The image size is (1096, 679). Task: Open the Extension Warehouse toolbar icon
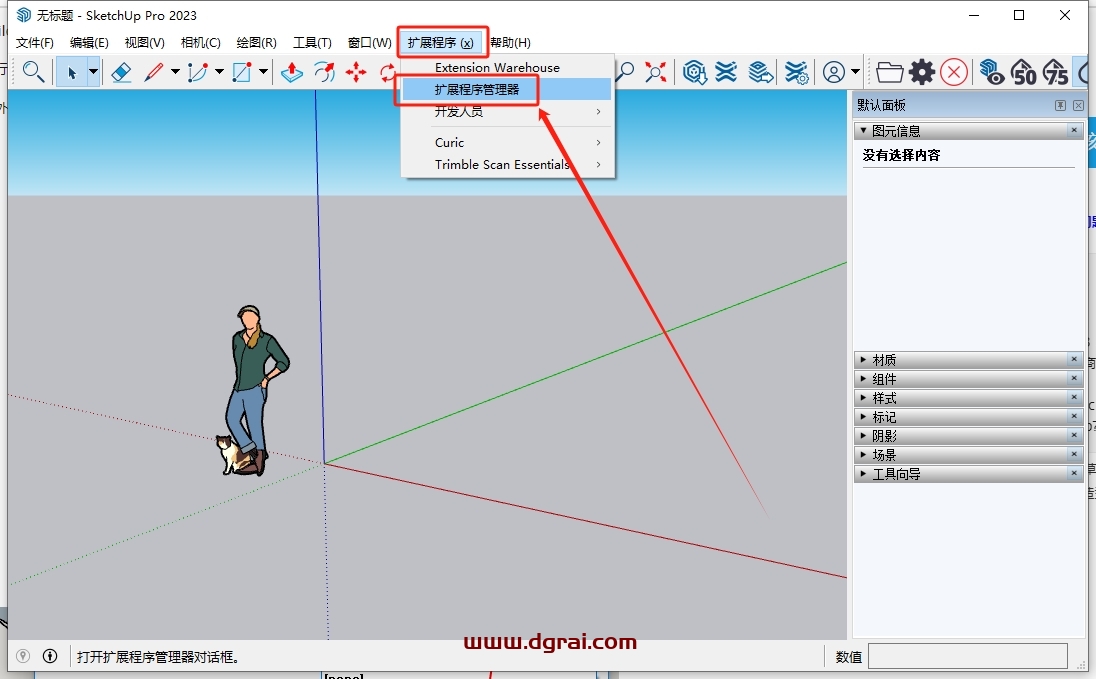(726, 72)
